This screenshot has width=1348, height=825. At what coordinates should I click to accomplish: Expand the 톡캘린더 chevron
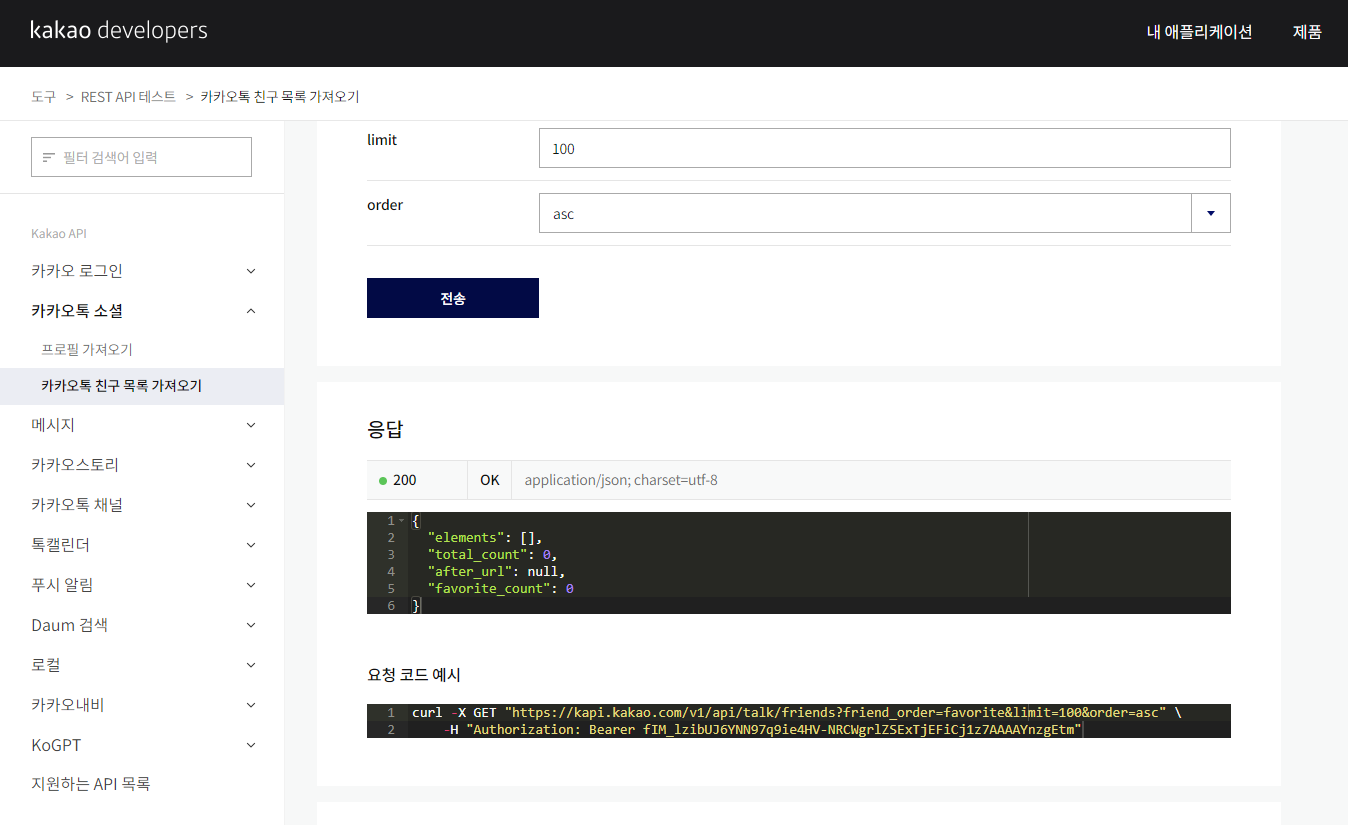click(251, 545)
